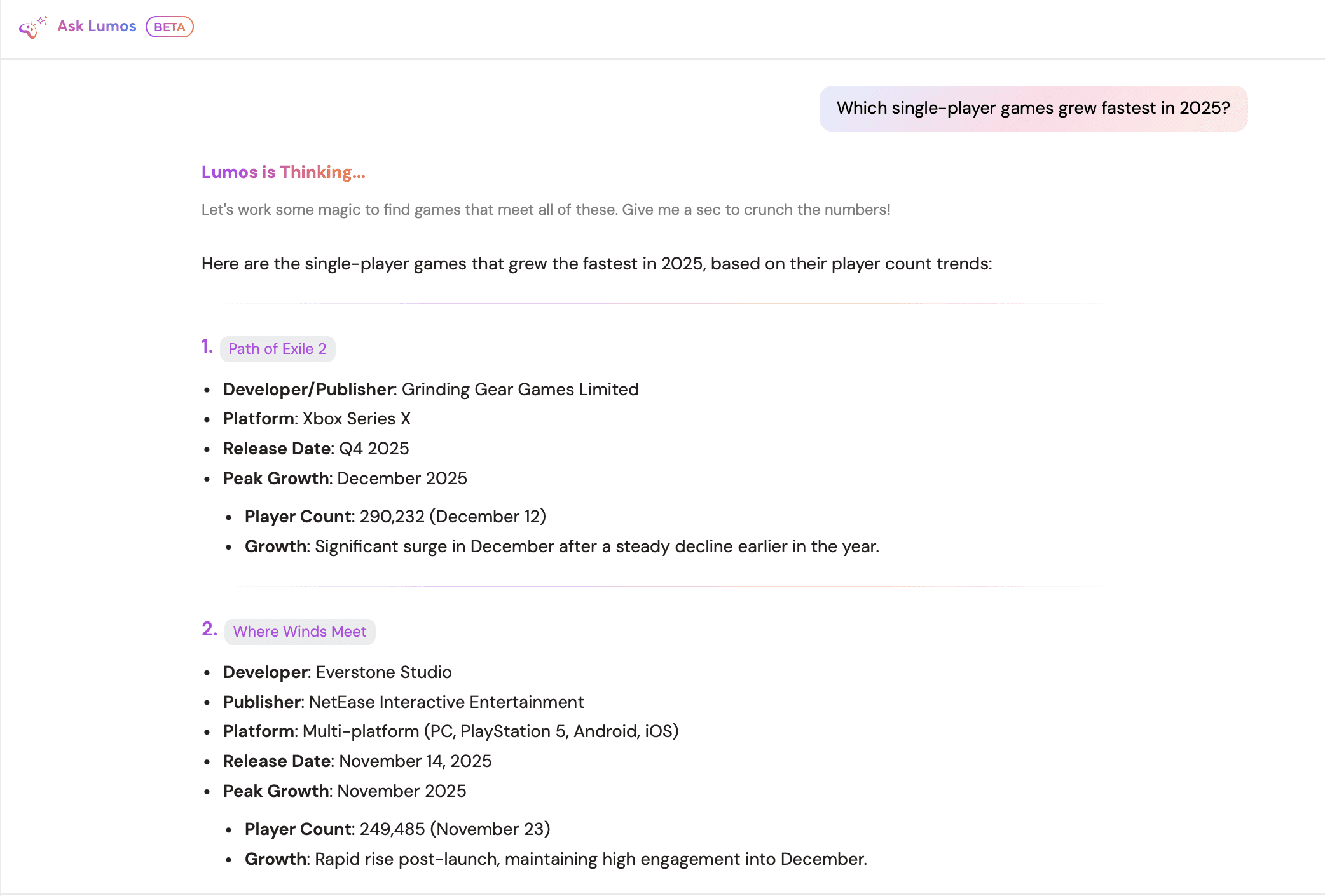Screen dimensions: 1325x896
Task: Click the Ask Lumos title text
Action: [97, 26]
